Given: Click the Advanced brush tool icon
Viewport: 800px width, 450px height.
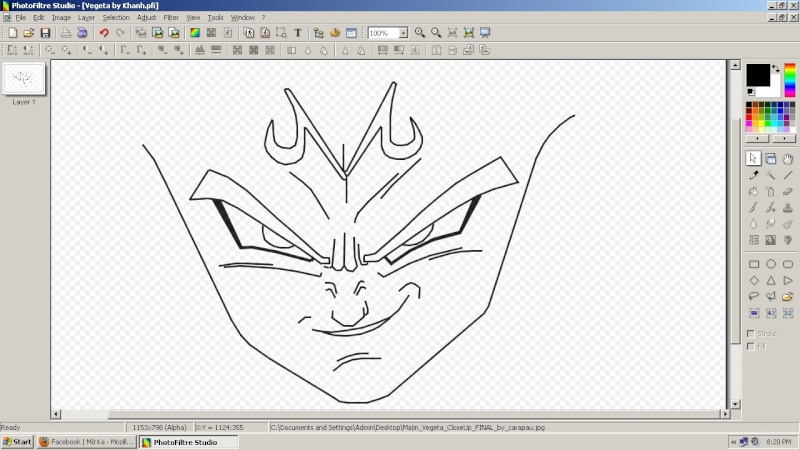Looking at the screenshot, I should pyautogui.click(x=771, y=208).
